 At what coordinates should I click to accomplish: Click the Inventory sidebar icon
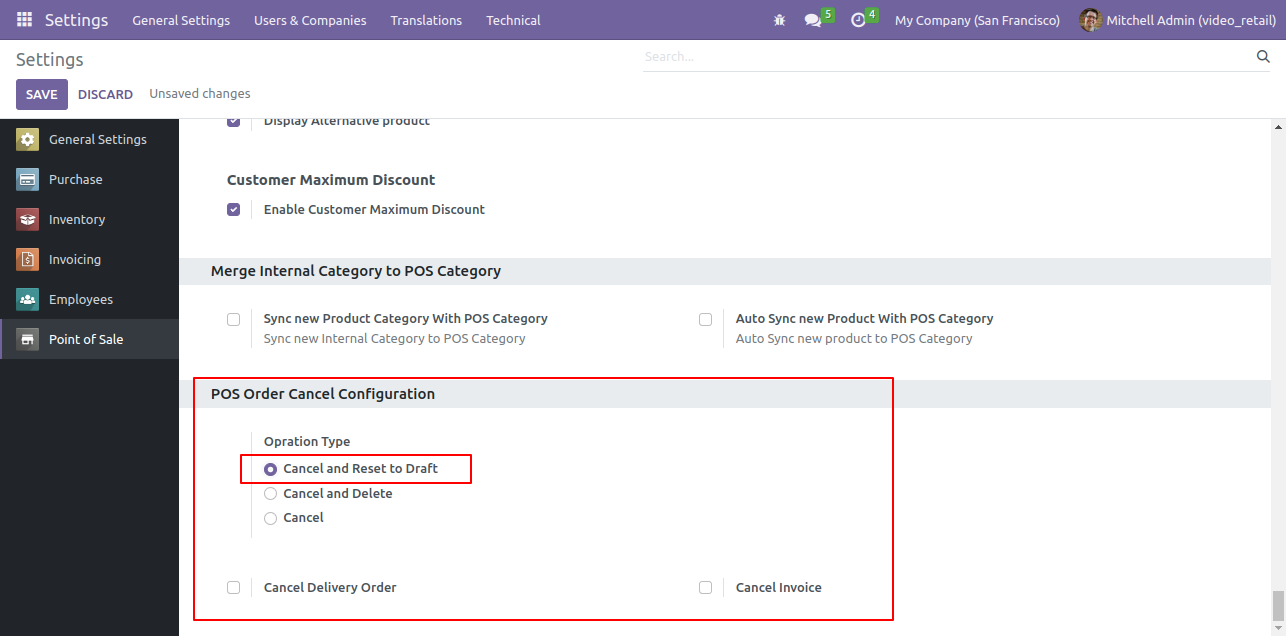pyautogui.click(x=27, y=219)
